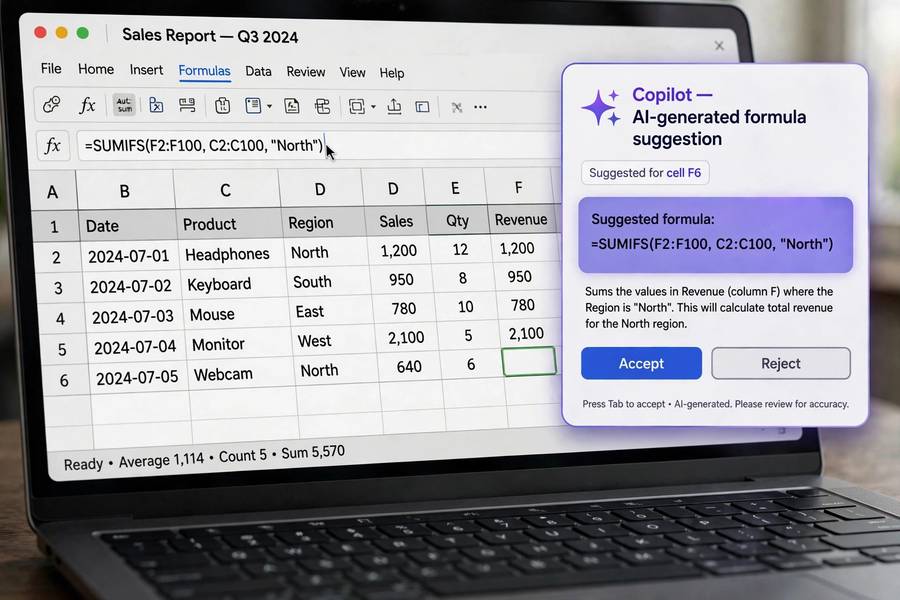Click the Copilot sparkle icon
Screen dimensions: 900x600
click(600, 107)
